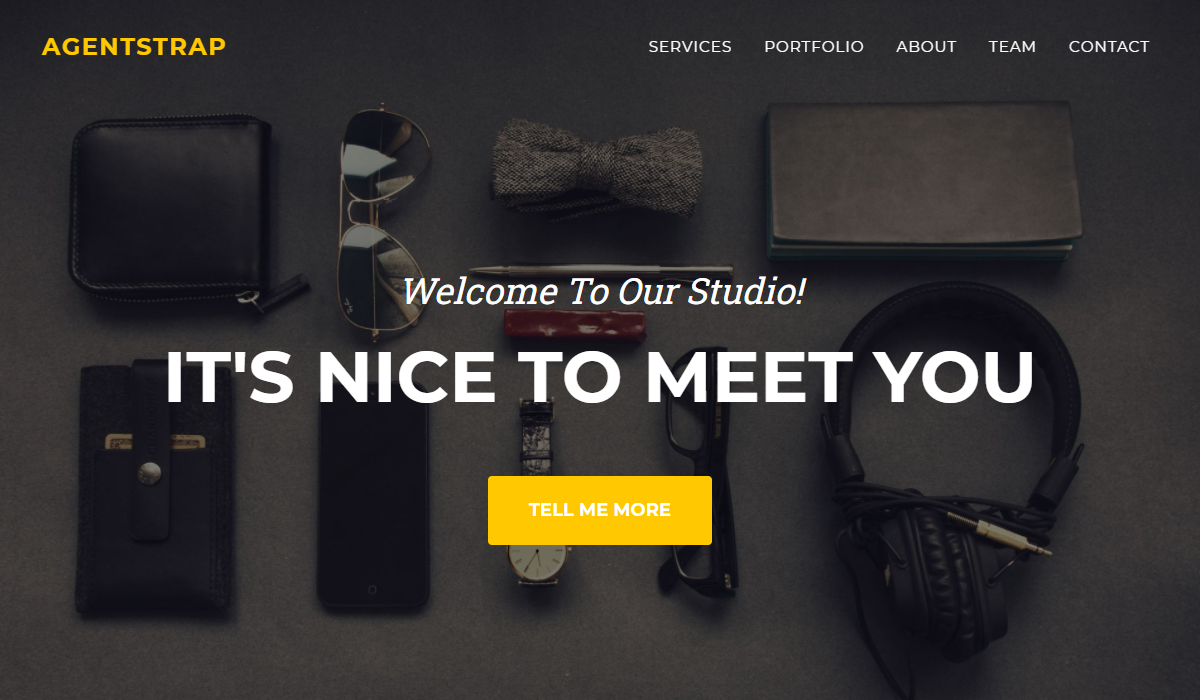Click the grey tweed bow tie
This screenshot has width=1200, height=700.
597,166
